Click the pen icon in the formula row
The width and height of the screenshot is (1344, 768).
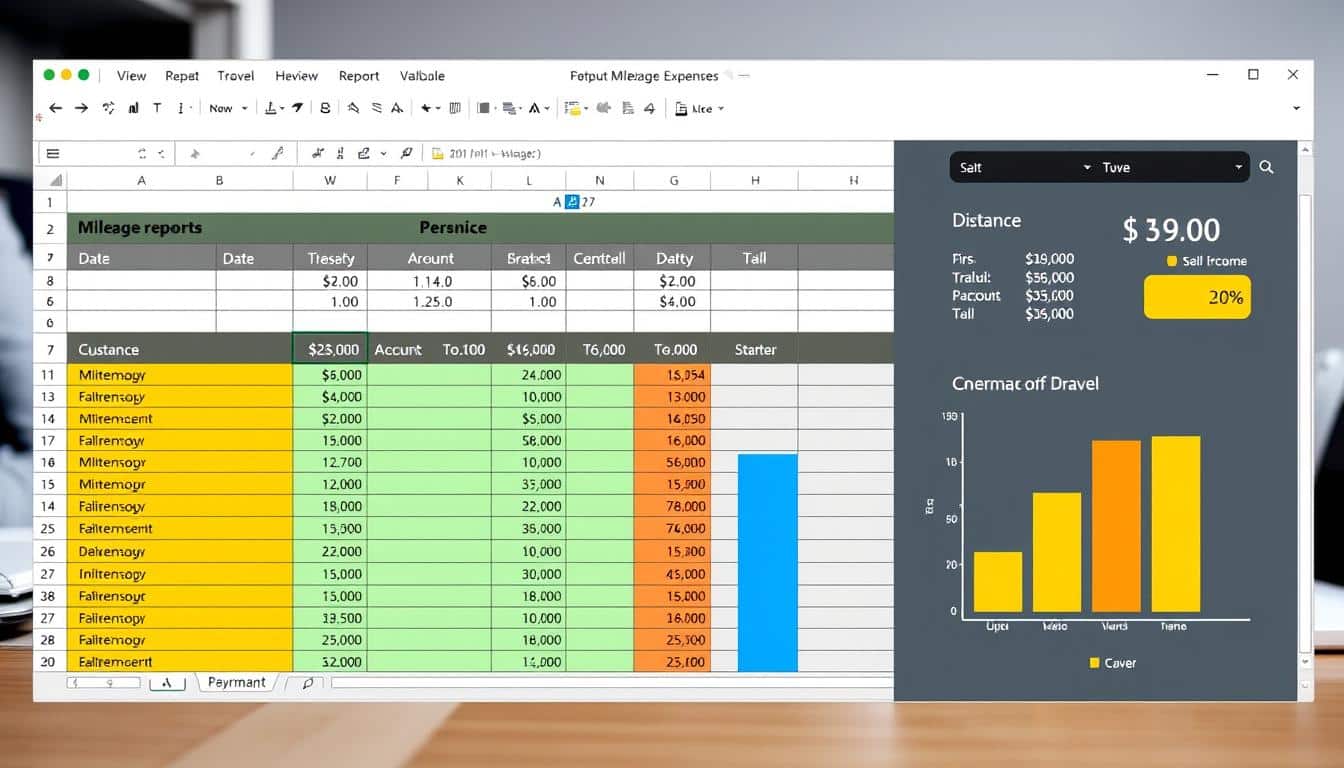click(278, 153)
